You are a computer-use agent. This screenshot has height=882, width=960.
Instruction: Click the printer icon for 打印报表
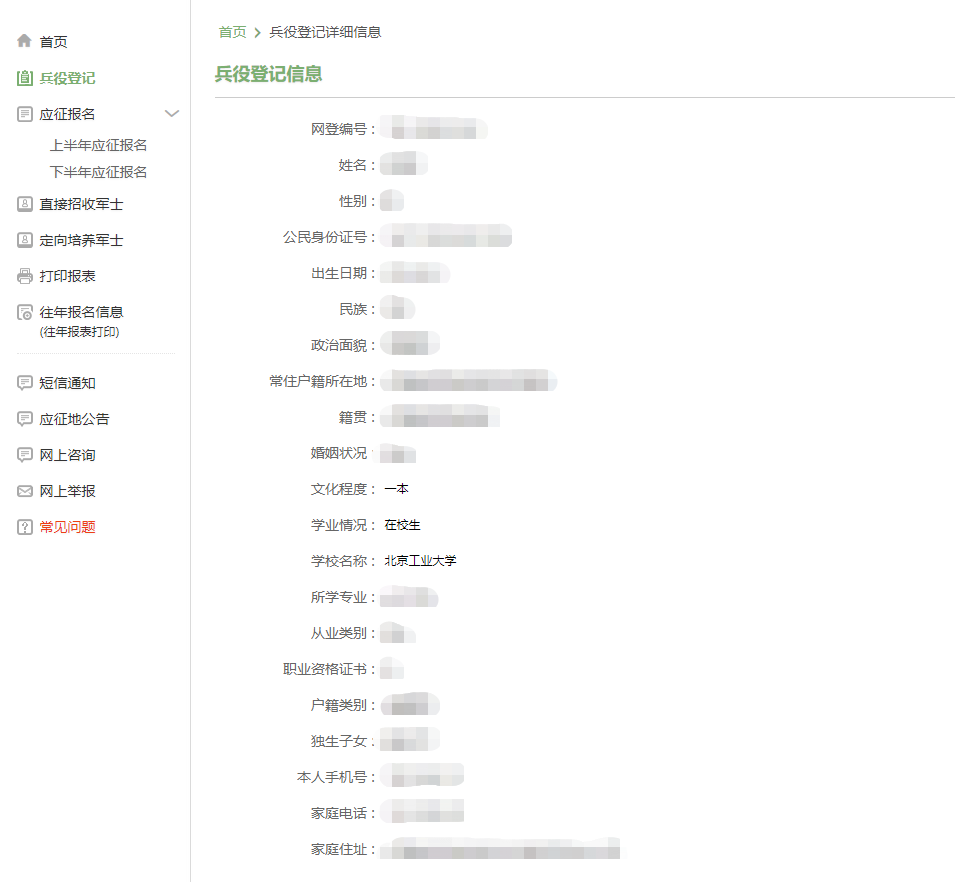pyautogui.click(x=24, y=276)
